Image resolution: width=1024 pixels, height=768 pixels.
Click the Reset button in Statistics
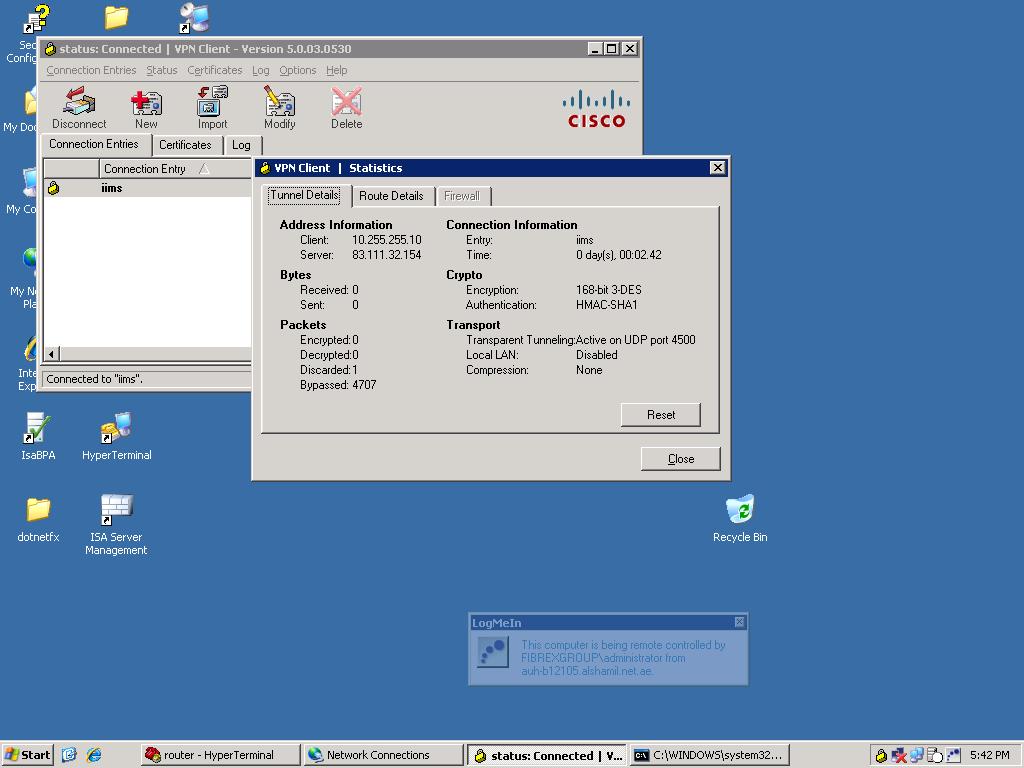point(661,415)
